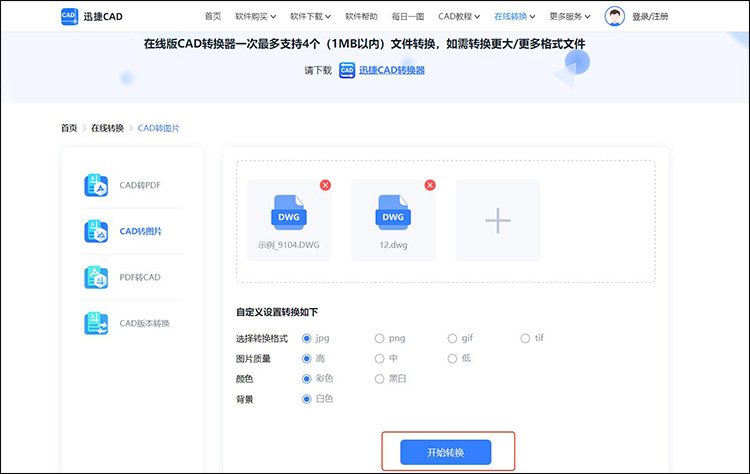Click the 迅捷CAD转换器 download link
This screenshot has height=474, width=750.
tap(392, 70)
